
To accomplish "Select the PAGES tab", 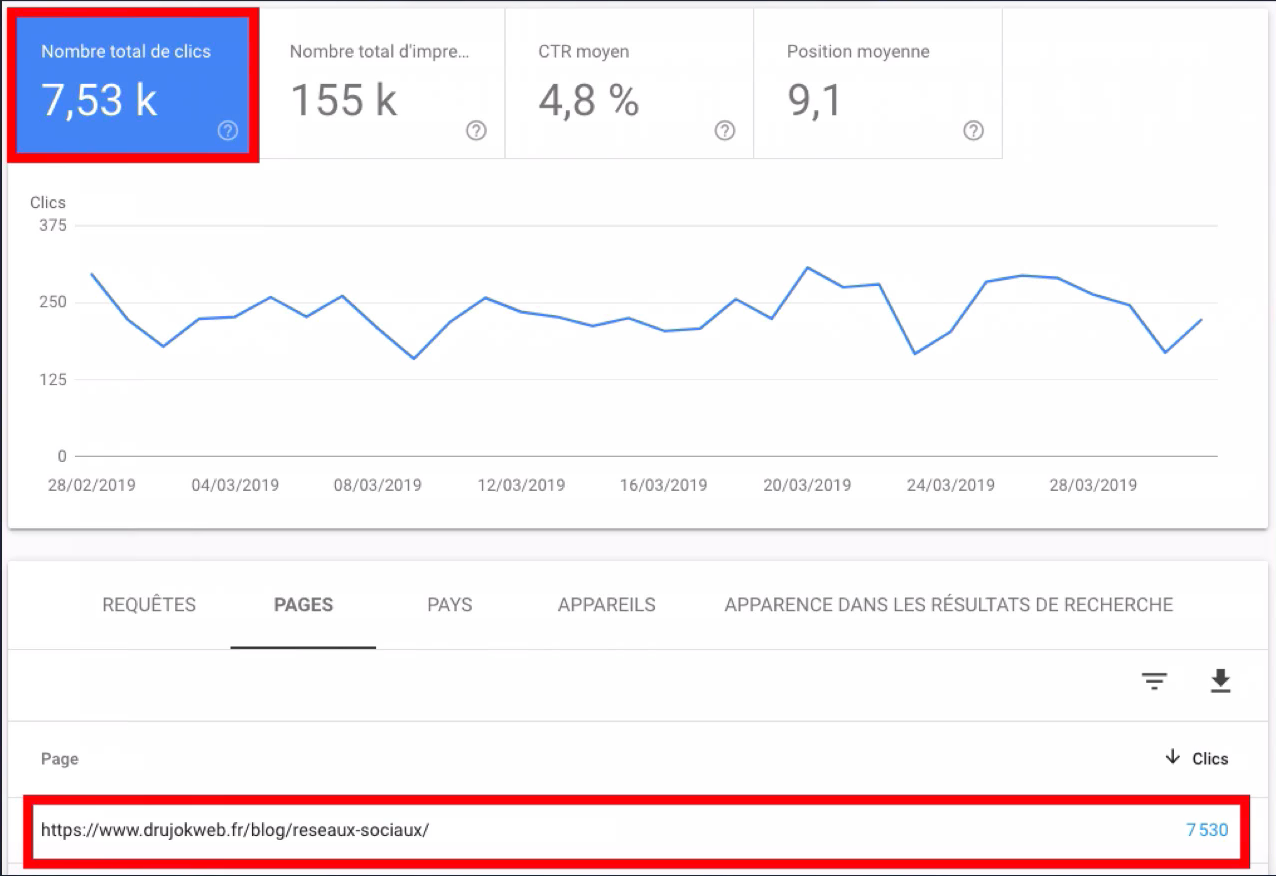I will (303, 605).
